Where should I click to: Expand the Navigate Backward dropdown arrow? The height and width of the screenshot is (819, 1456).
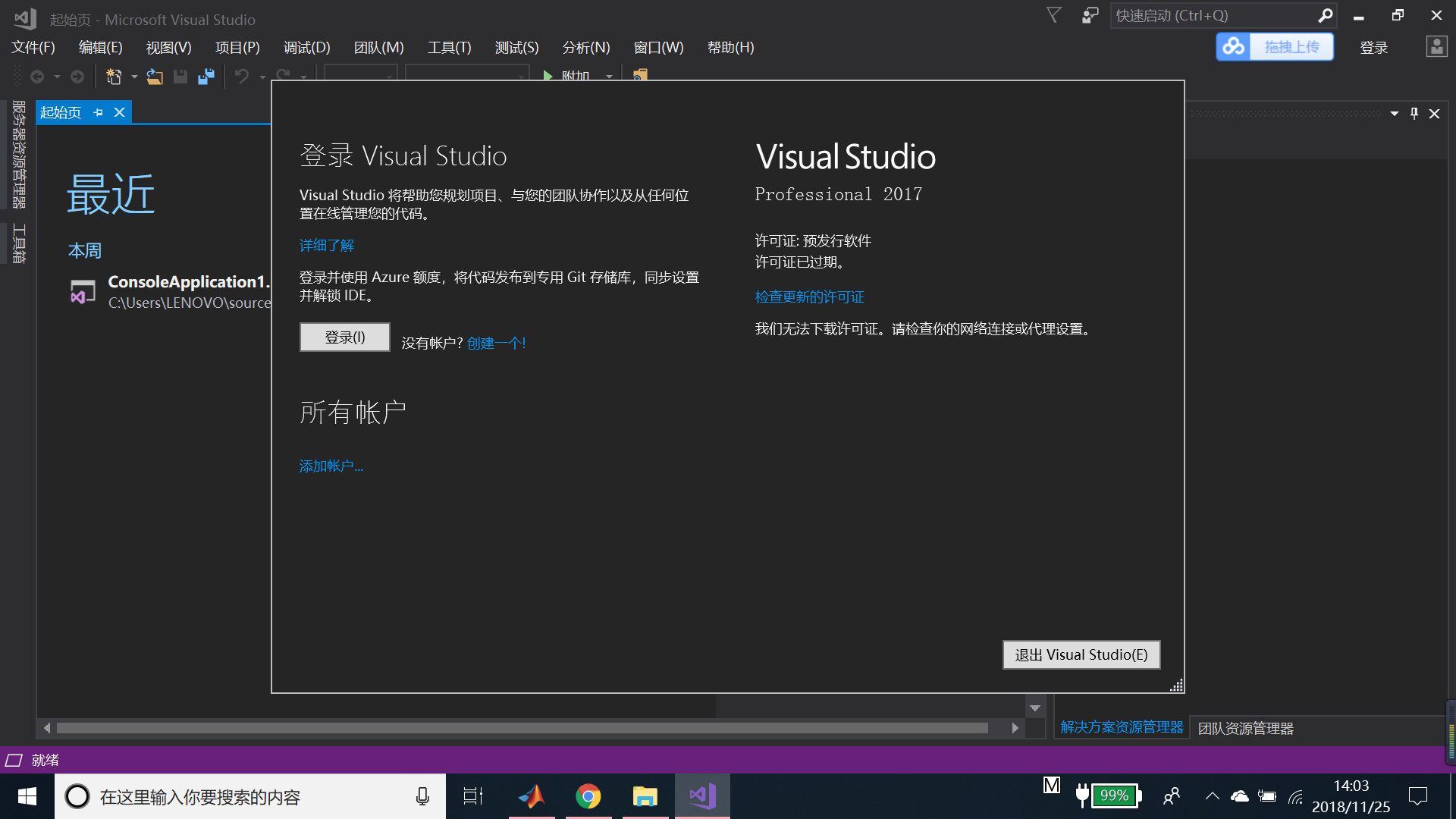point(56,77)
